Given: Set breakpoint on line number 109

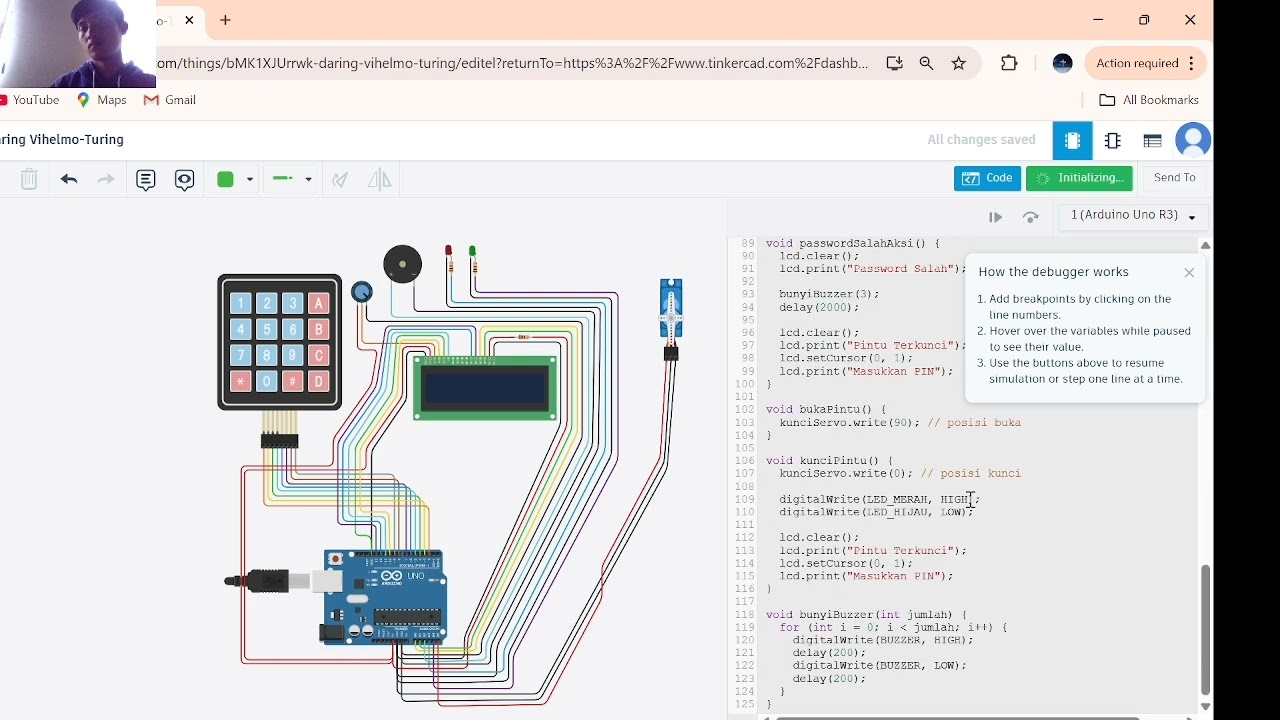Looking at the screenshot, I should pyautogui.click(x=744, y=499).
